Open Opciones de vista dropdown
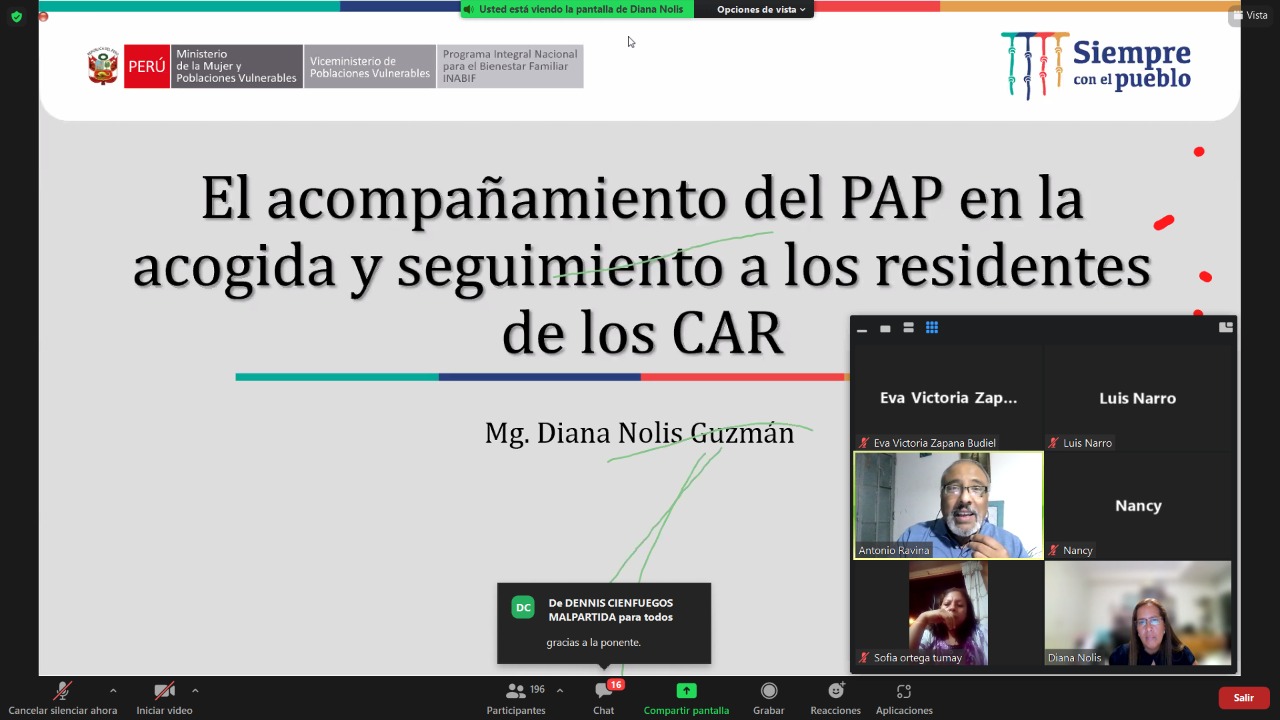Screen dimensions: 1280x720 (x=761, y=9)
